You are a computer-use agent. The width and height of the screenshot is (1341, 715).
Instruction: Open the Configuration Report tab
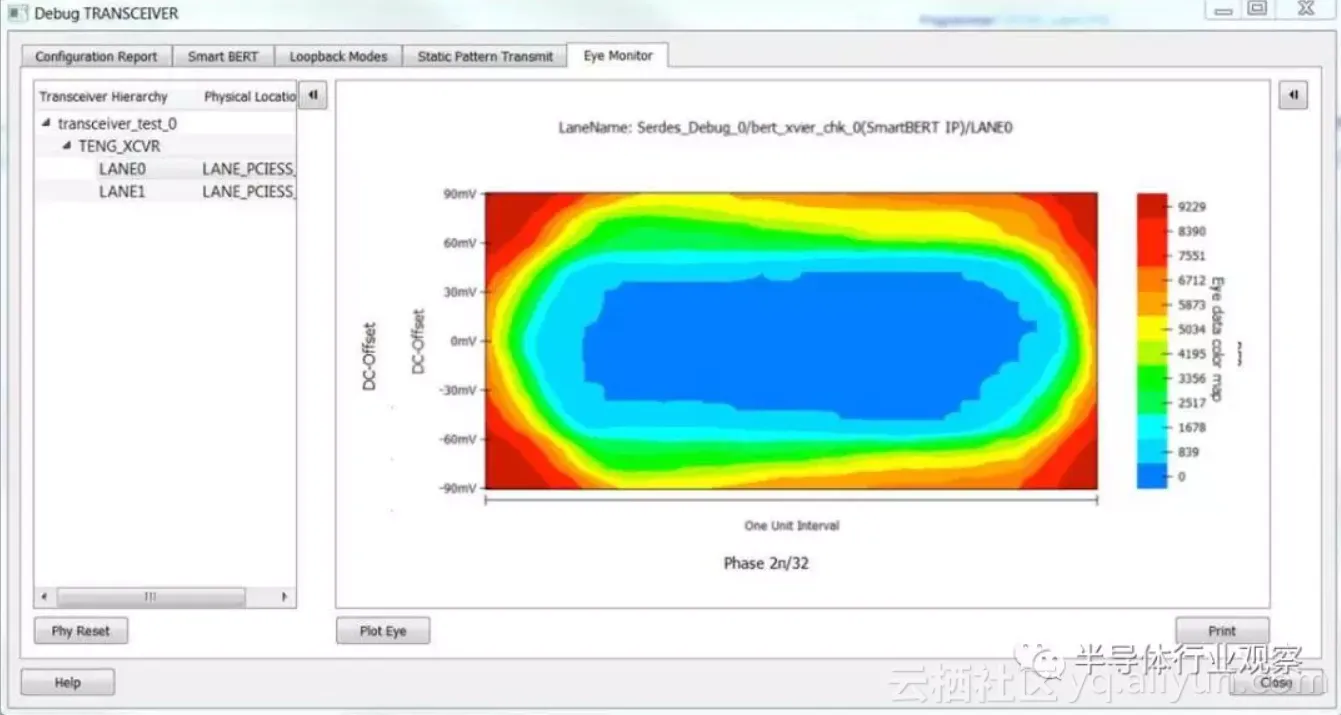97,57
